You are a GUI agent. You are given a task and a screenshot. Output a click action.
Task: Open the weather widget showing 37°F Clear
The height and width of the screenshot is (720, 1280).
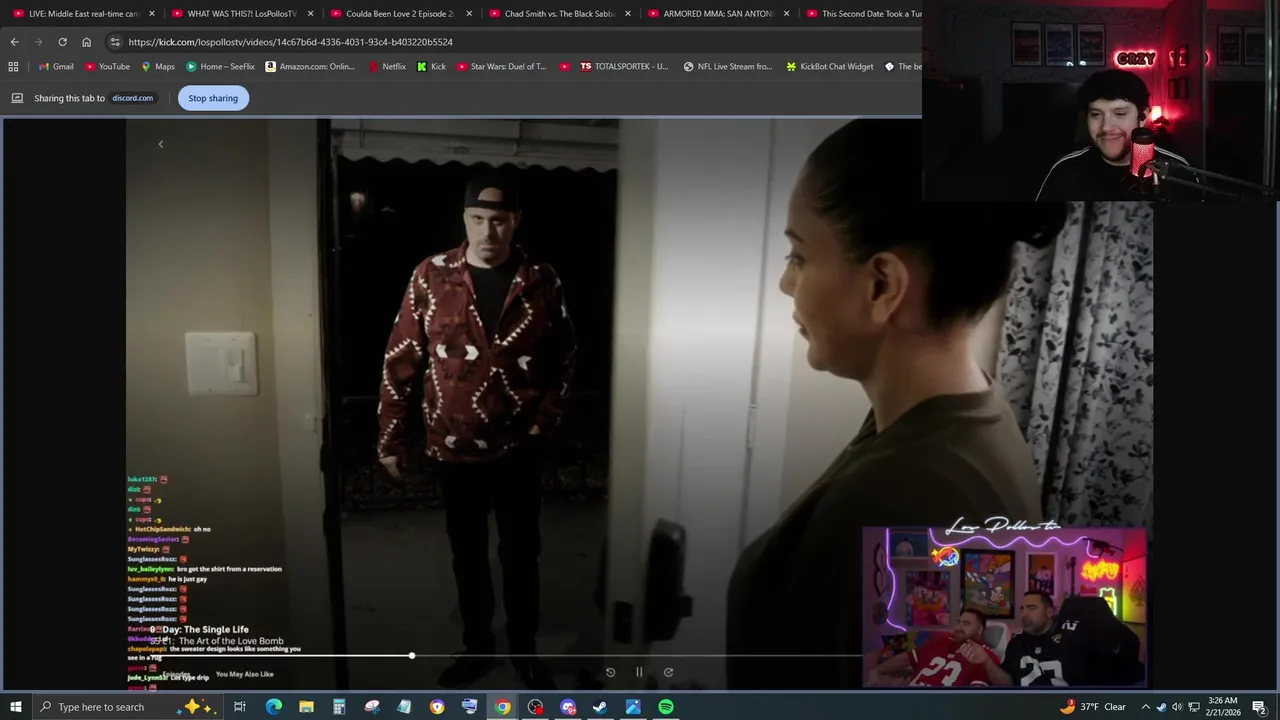pos(1093,707)
